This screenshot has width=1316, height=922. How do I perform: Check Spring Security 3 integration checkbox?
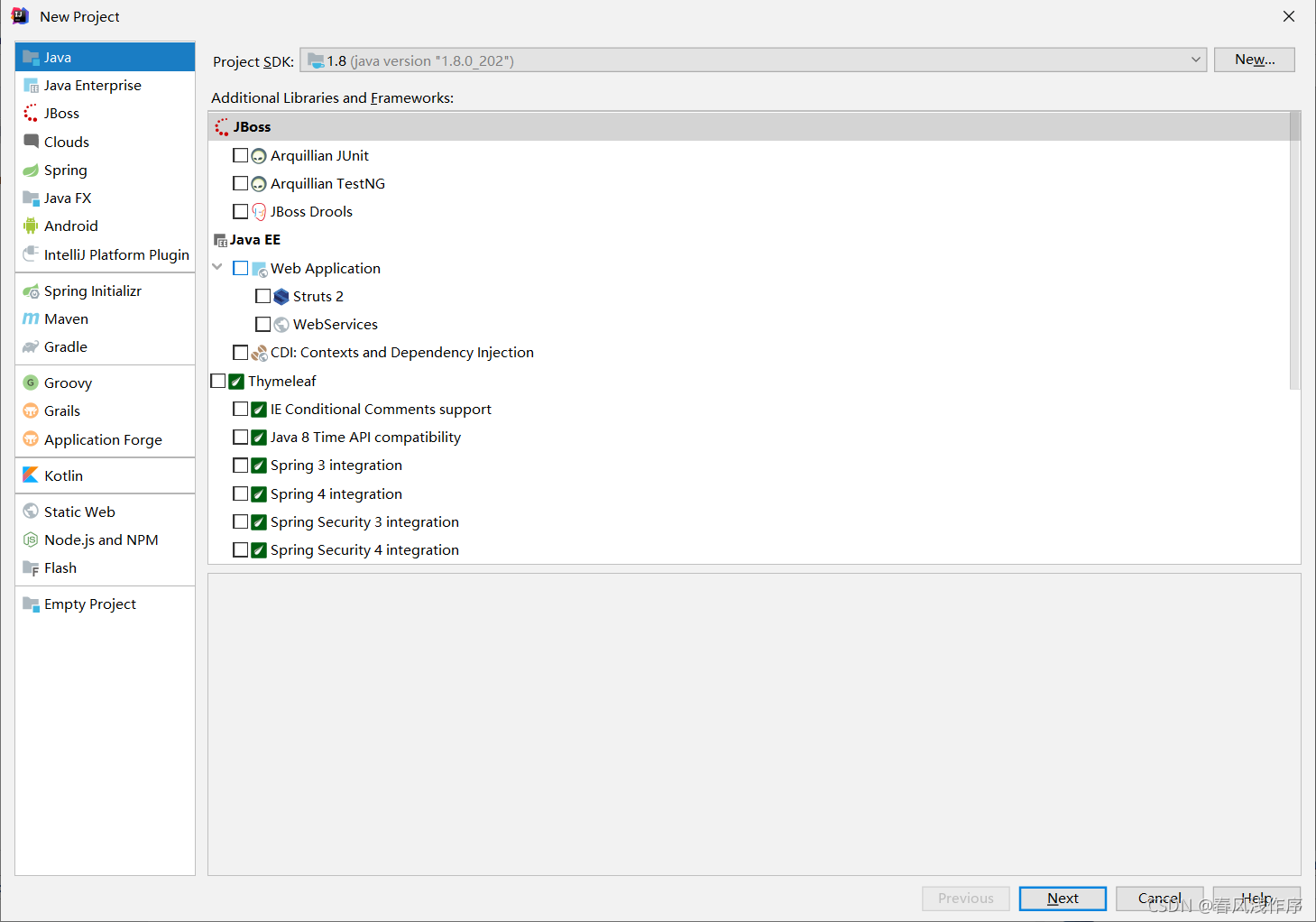tap(240, 521)
